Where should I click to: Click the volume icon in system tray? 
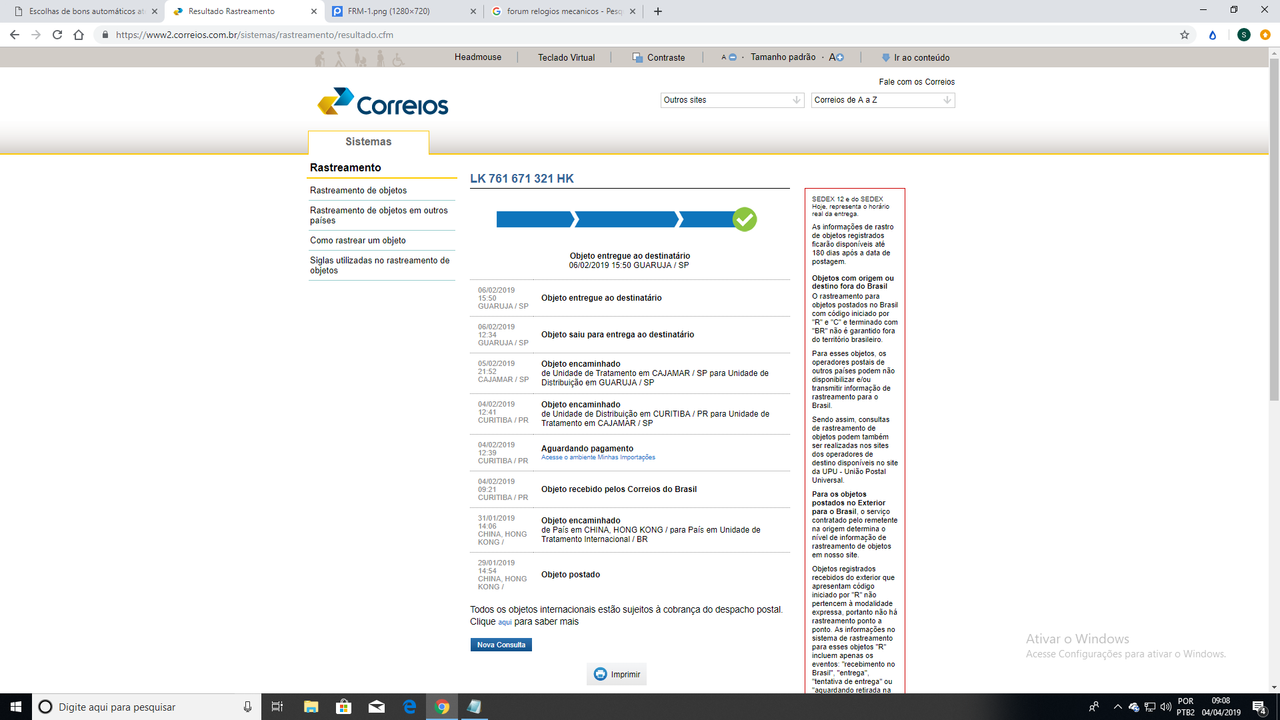pos(1165,707)
